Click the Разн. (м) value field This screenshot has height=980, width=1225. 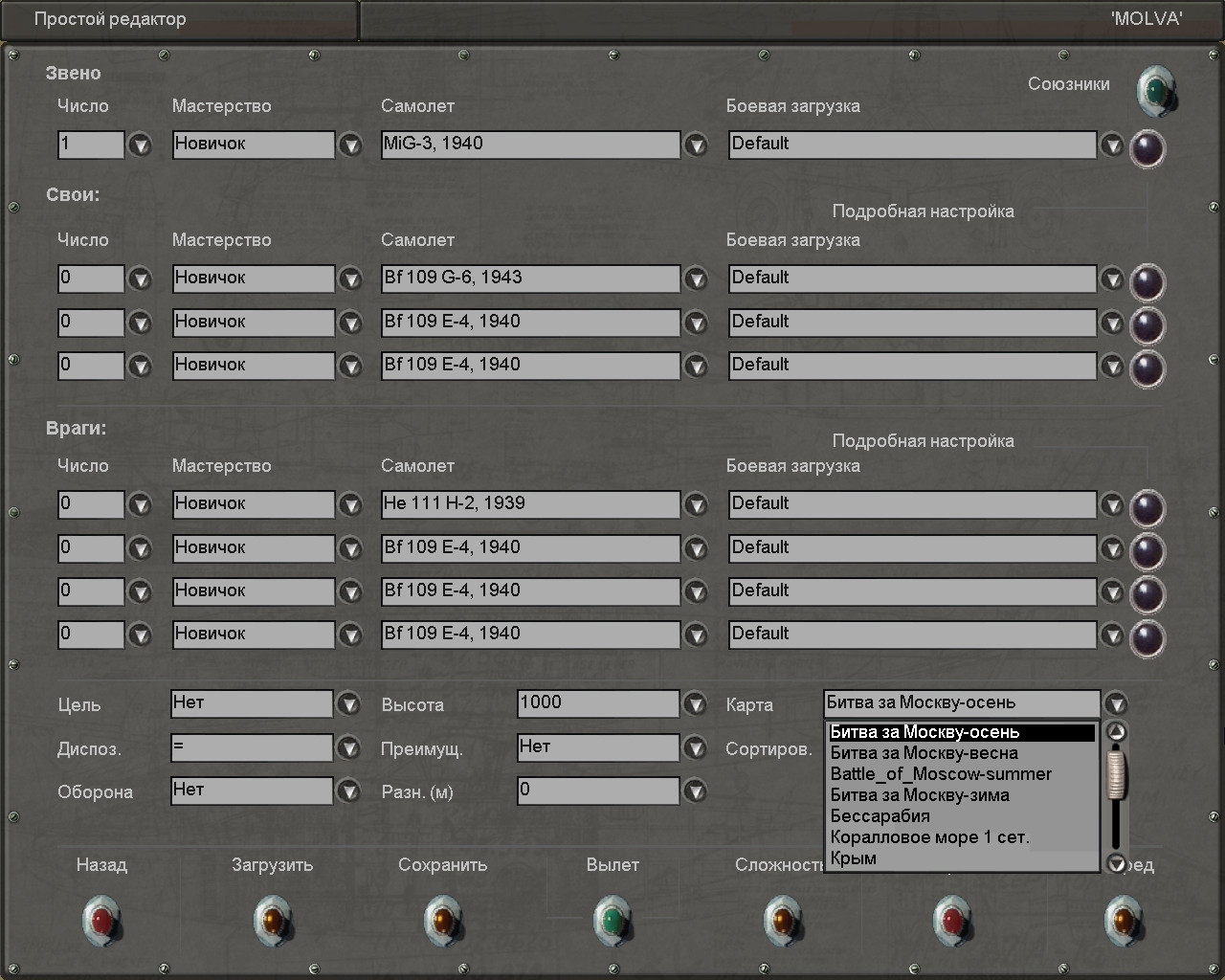[597, 791]
